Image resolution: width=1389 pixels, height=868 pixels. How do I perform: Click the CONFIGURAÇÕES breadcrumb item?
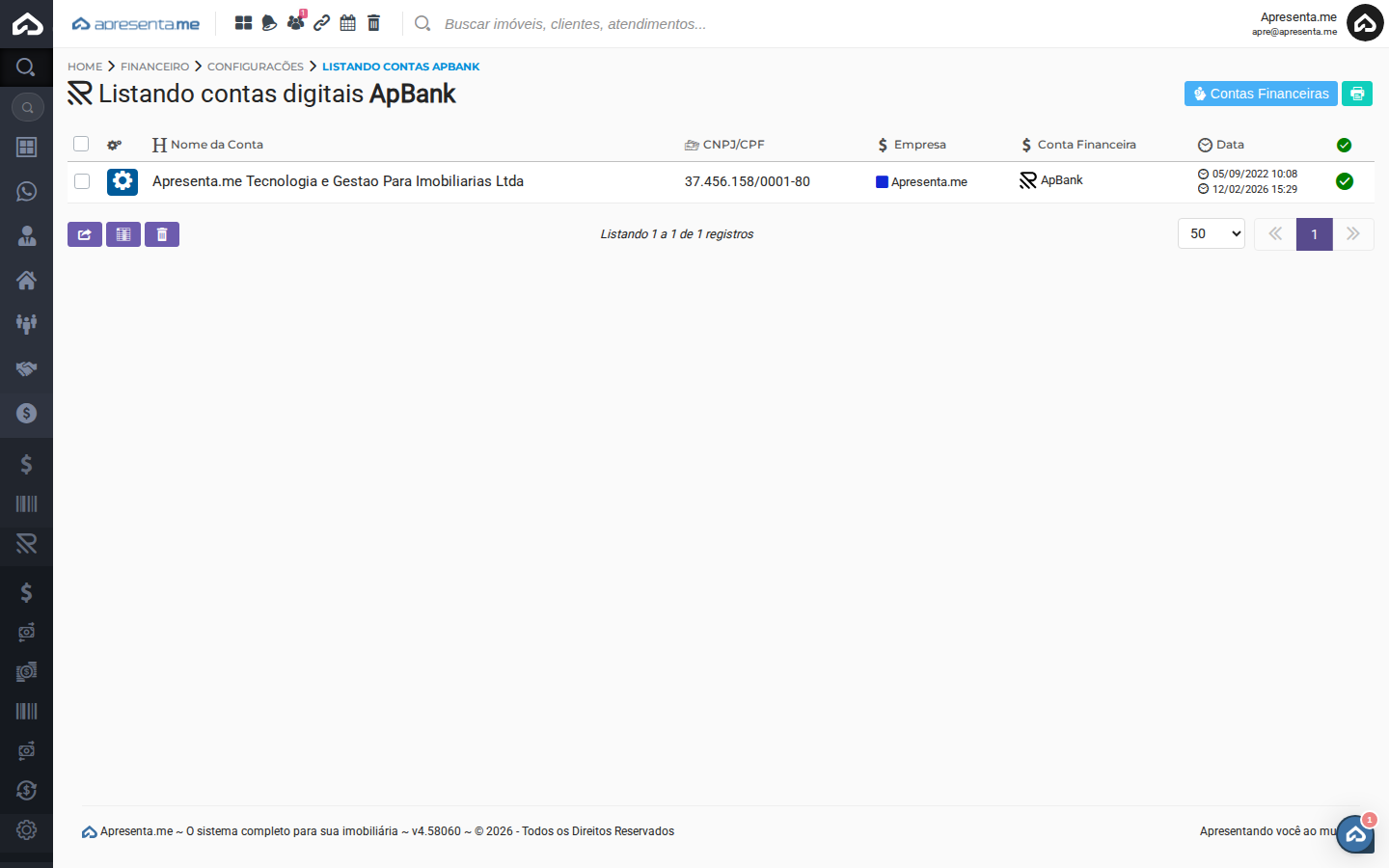255,67
